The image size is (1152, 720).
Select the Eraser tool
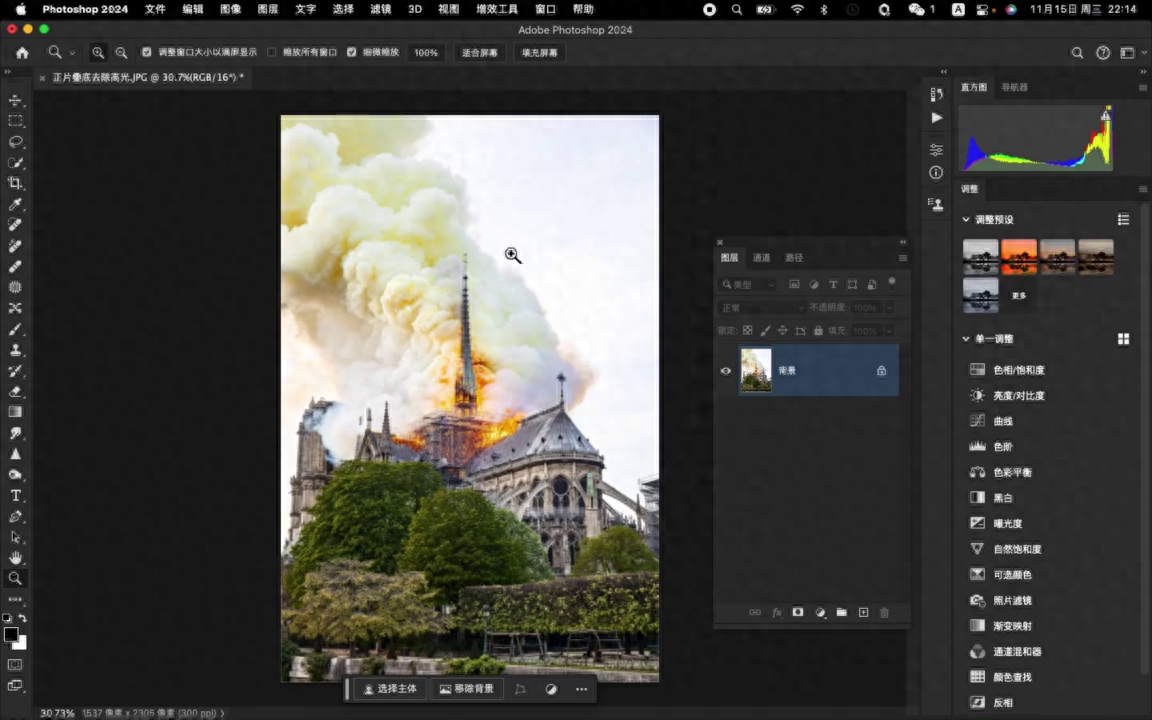tap(15, 392)
